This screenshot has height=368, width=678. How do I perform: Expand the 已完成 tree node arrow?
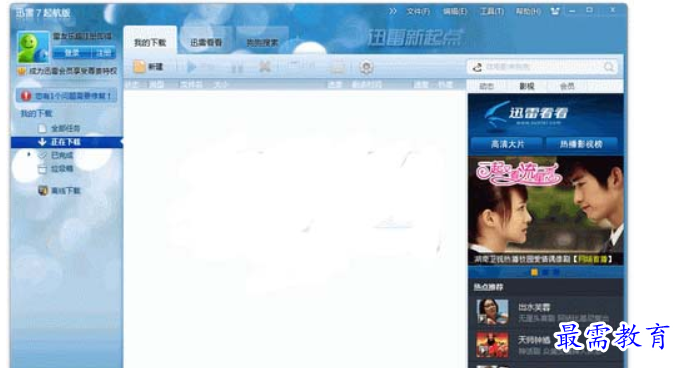pos(29,154)
